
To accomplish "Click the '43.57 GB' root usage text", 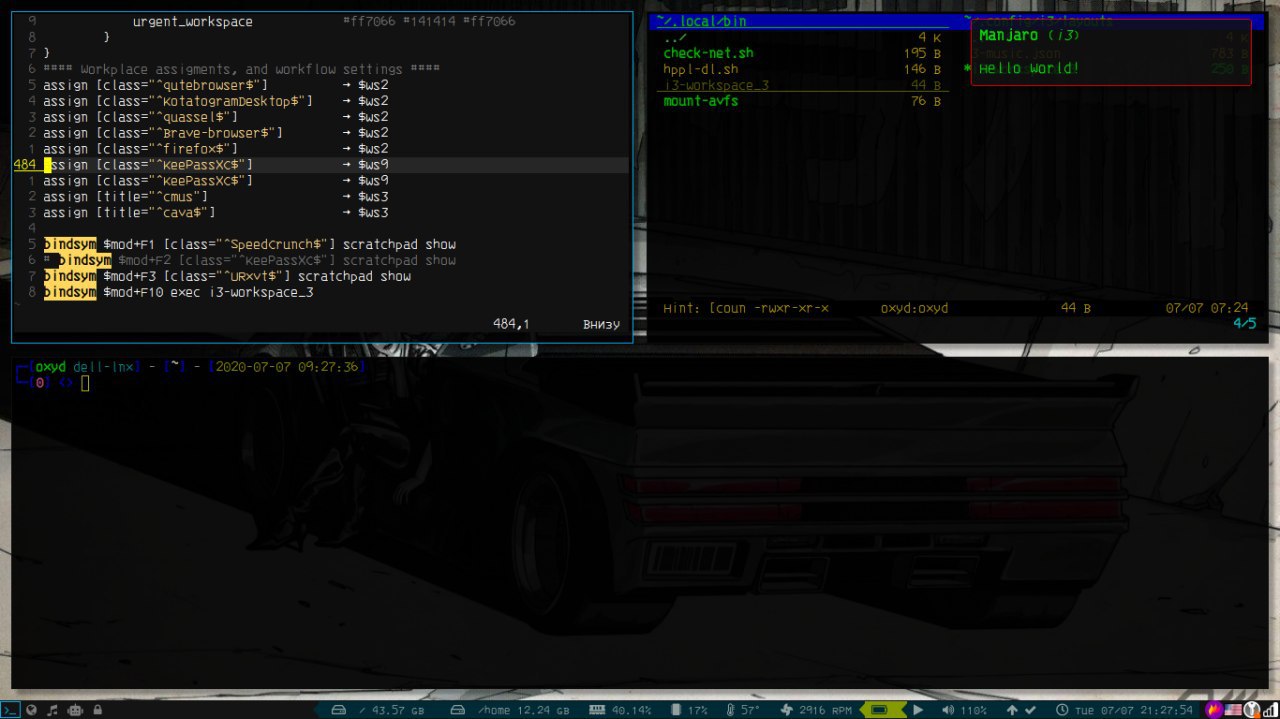I will (x=398, y=710).
